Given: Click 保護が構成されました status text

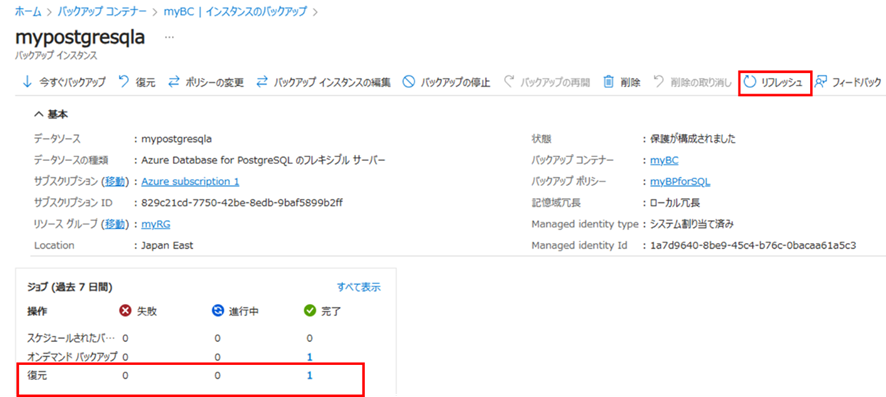Looking at the screenshot, I should [693, 138].
